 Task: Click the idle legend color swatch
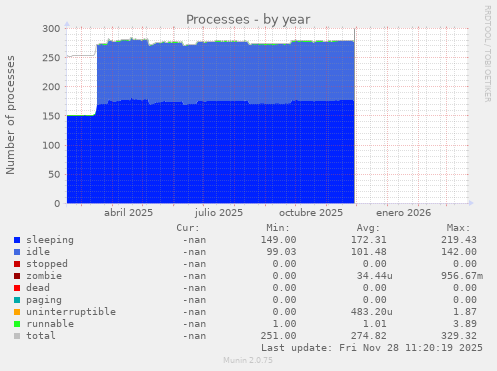pos(17,252)
